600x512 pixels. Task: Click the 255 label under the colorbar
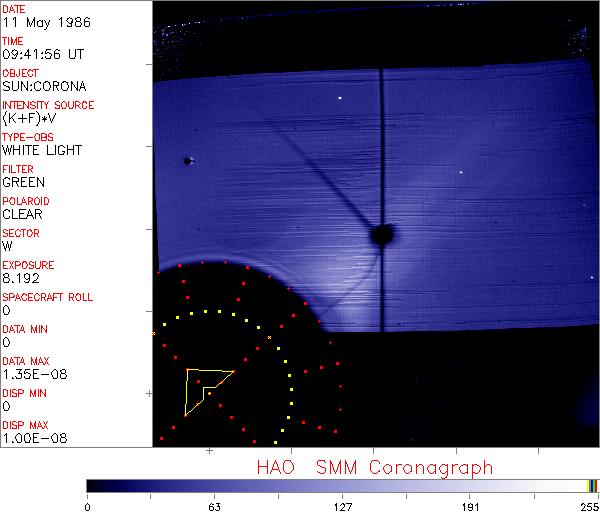tap(587, 505)
